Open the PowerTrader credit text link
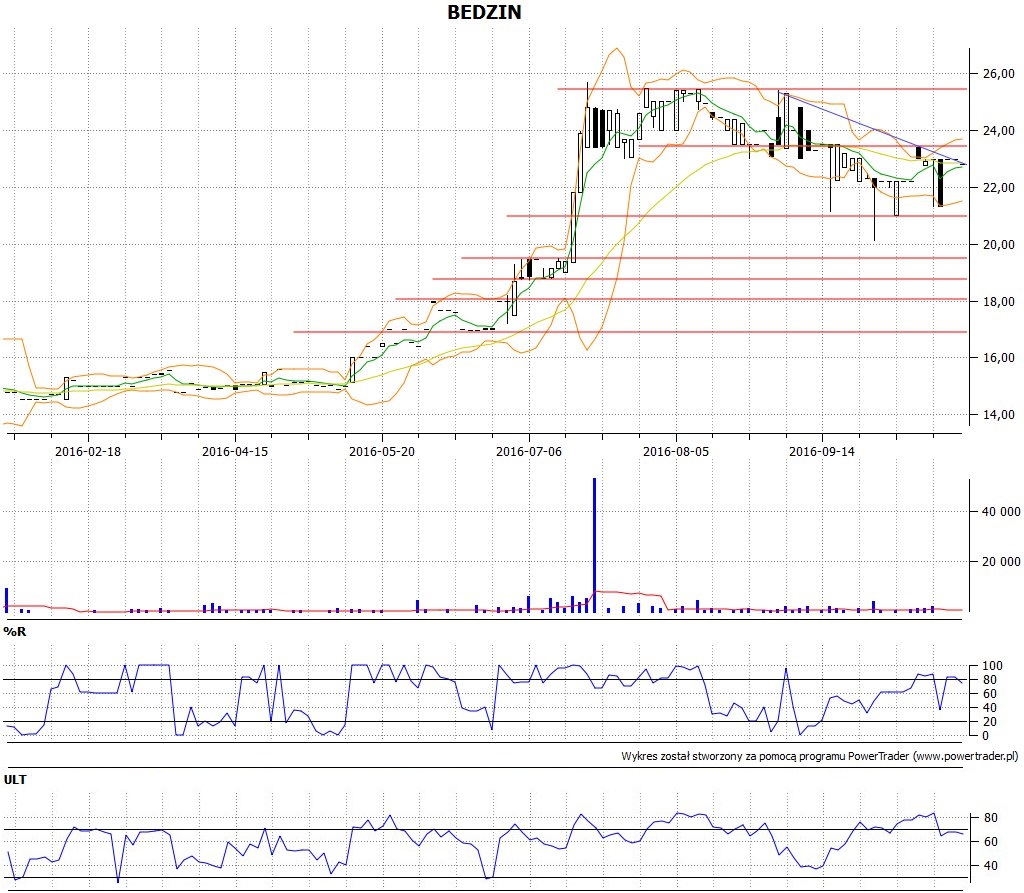1024x893 pixels. point(820,756)
